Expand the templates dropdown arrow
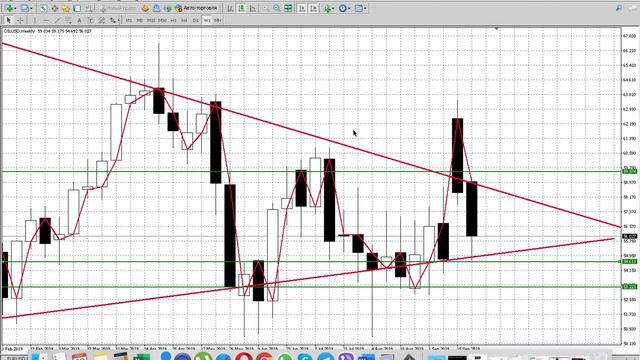 365,8
